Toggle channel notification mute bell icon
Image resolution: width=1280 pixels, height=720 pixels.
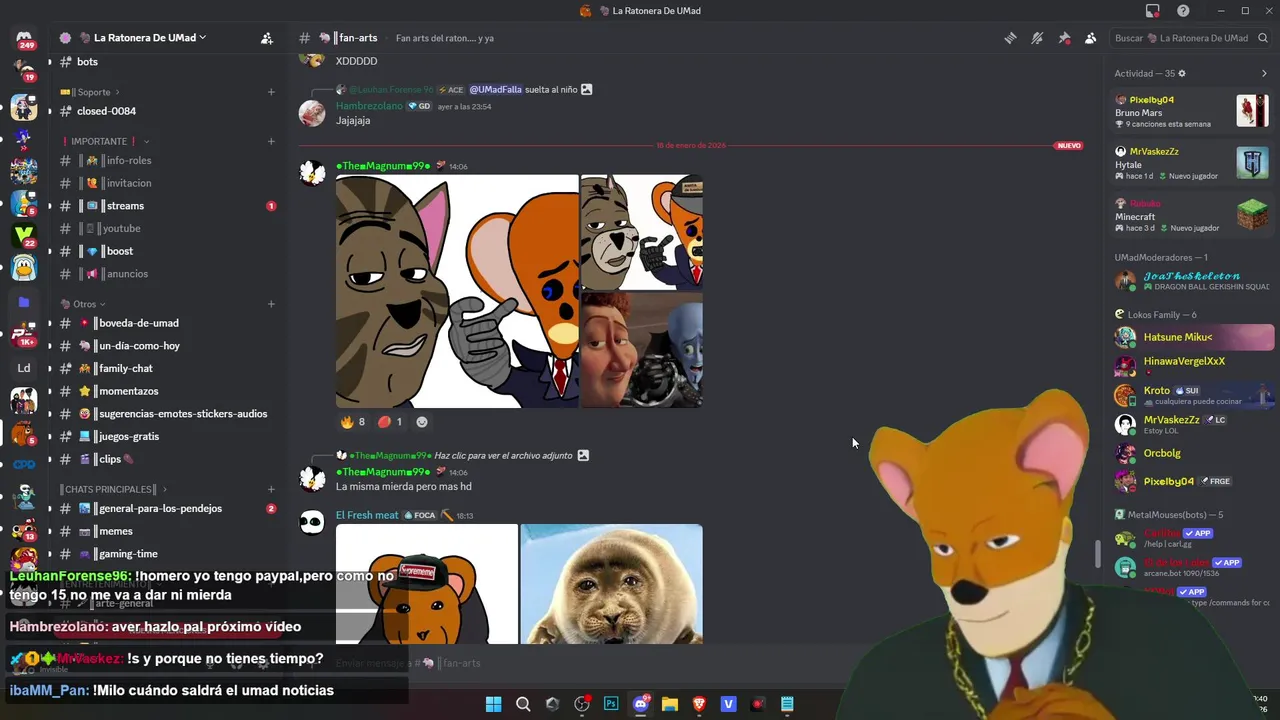tap(1037, 38)
